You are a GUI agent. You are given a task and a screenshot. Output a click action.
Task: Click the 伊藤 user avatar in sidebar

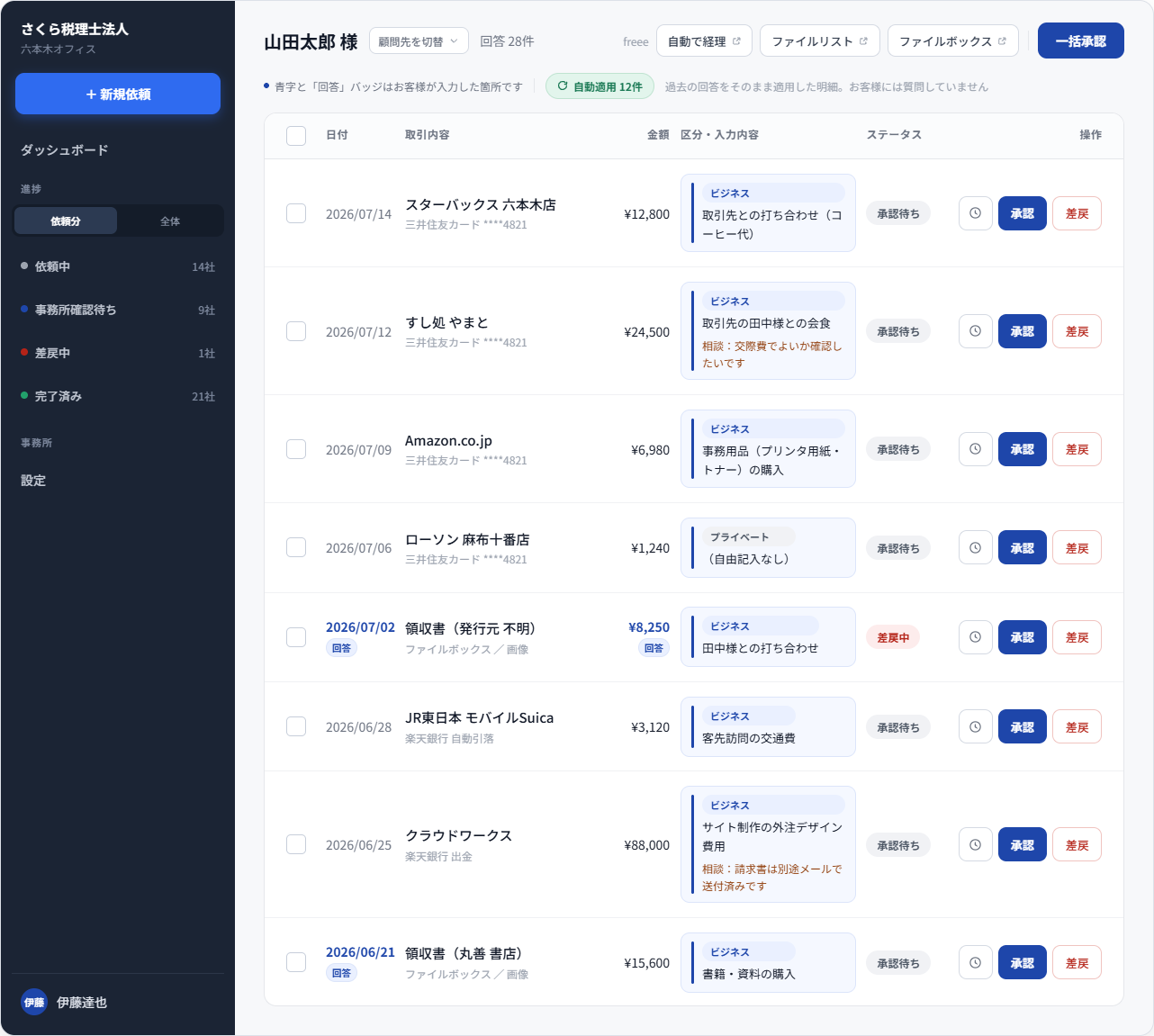tap(34, 1002)
